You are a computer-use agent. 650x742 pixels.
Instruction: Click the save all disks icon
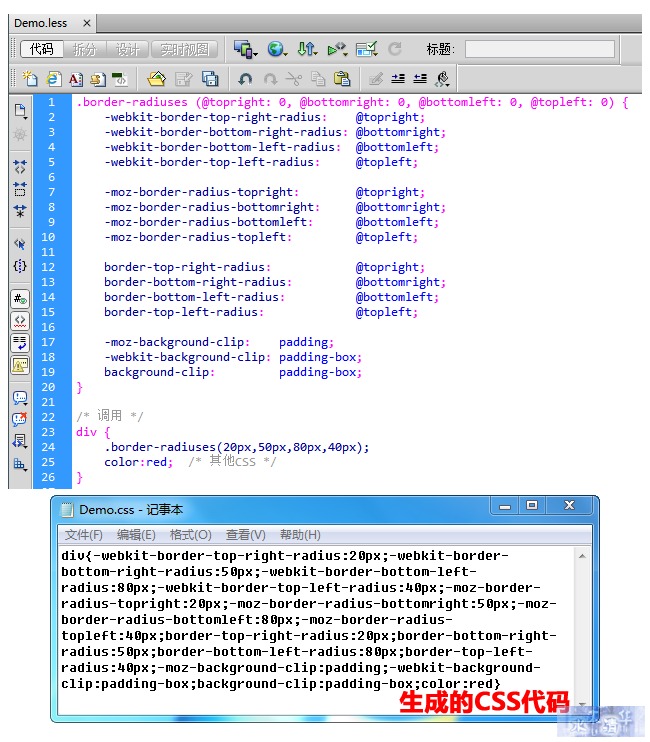click(210, 78)
